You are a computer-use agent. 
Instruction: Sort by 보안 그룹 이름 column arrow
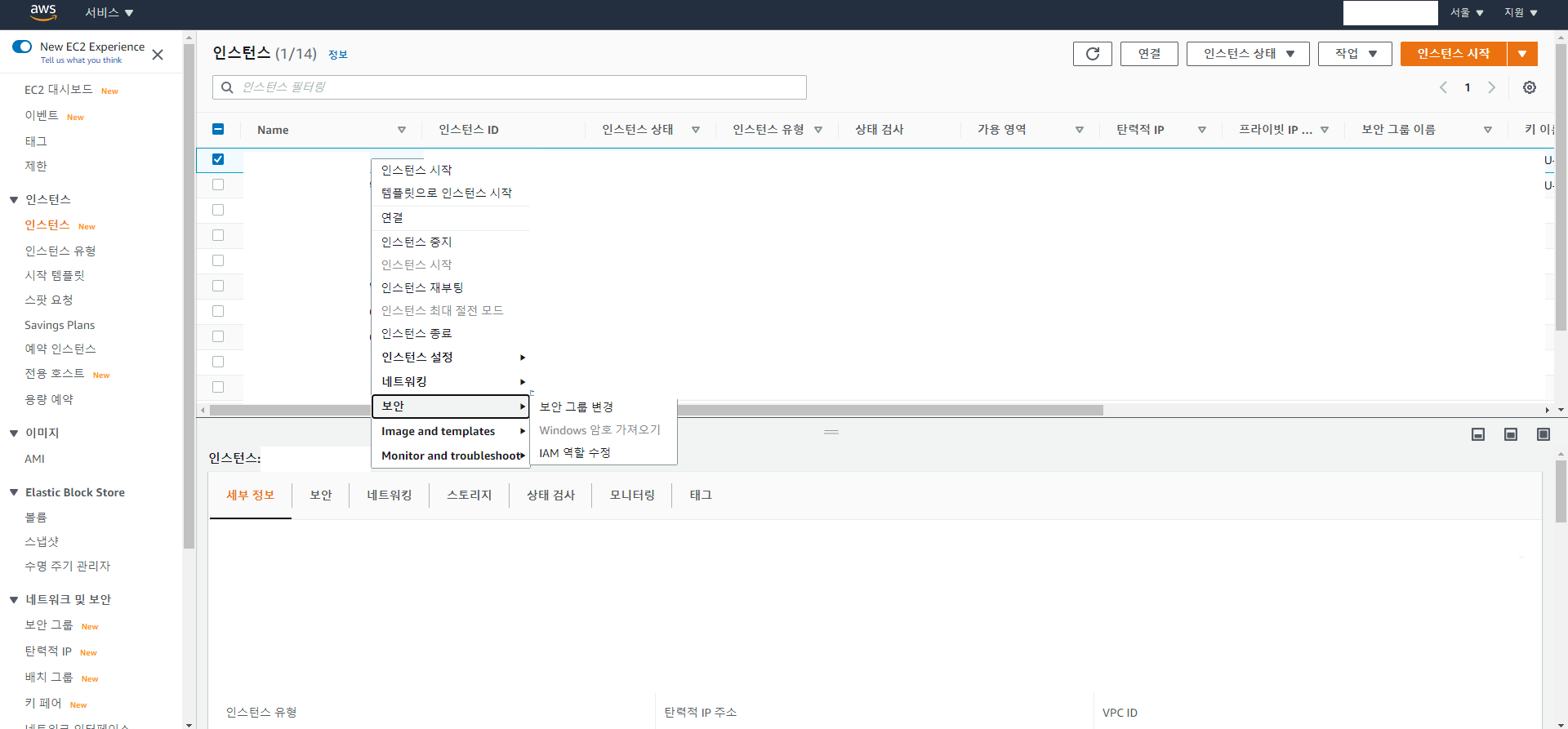[x=1488, y=130]
